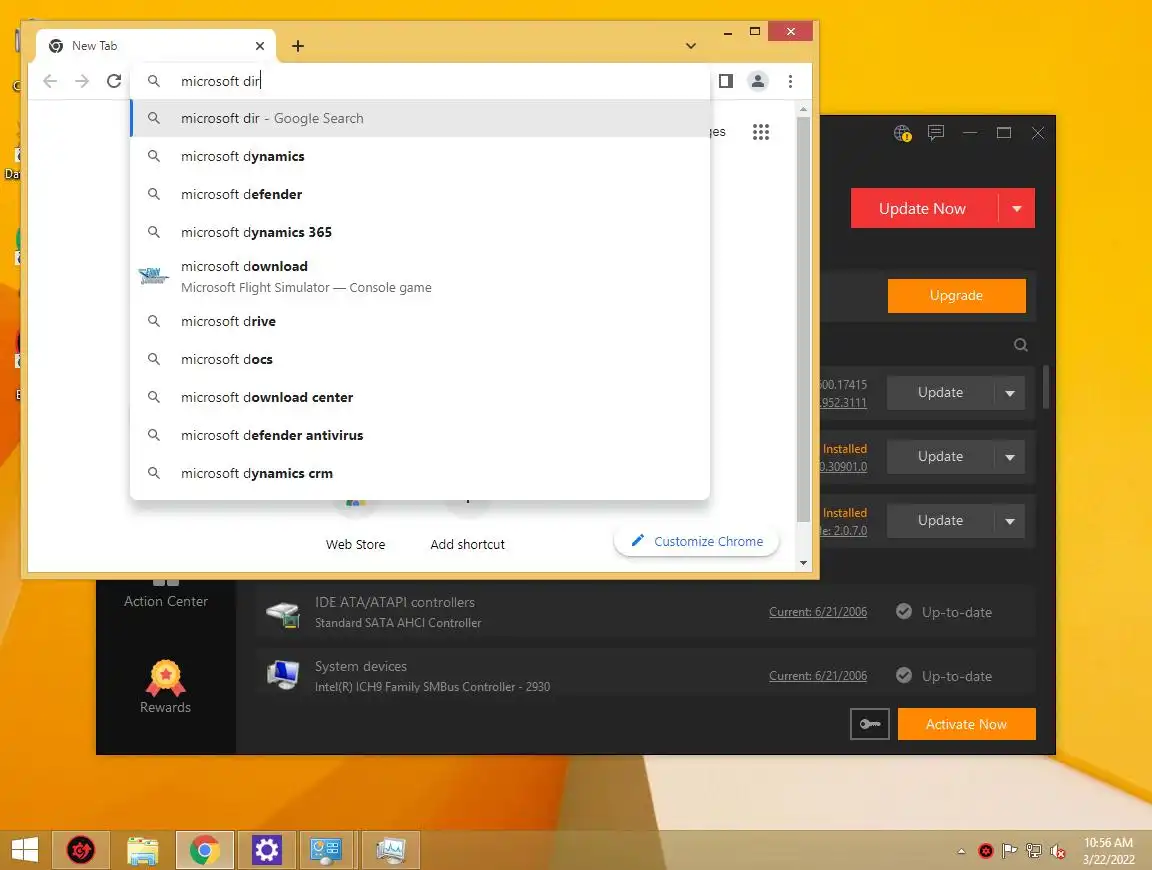1152x870 pixels.
Task: Click Update for the 952.3111 driver
Action: (940, 392)
